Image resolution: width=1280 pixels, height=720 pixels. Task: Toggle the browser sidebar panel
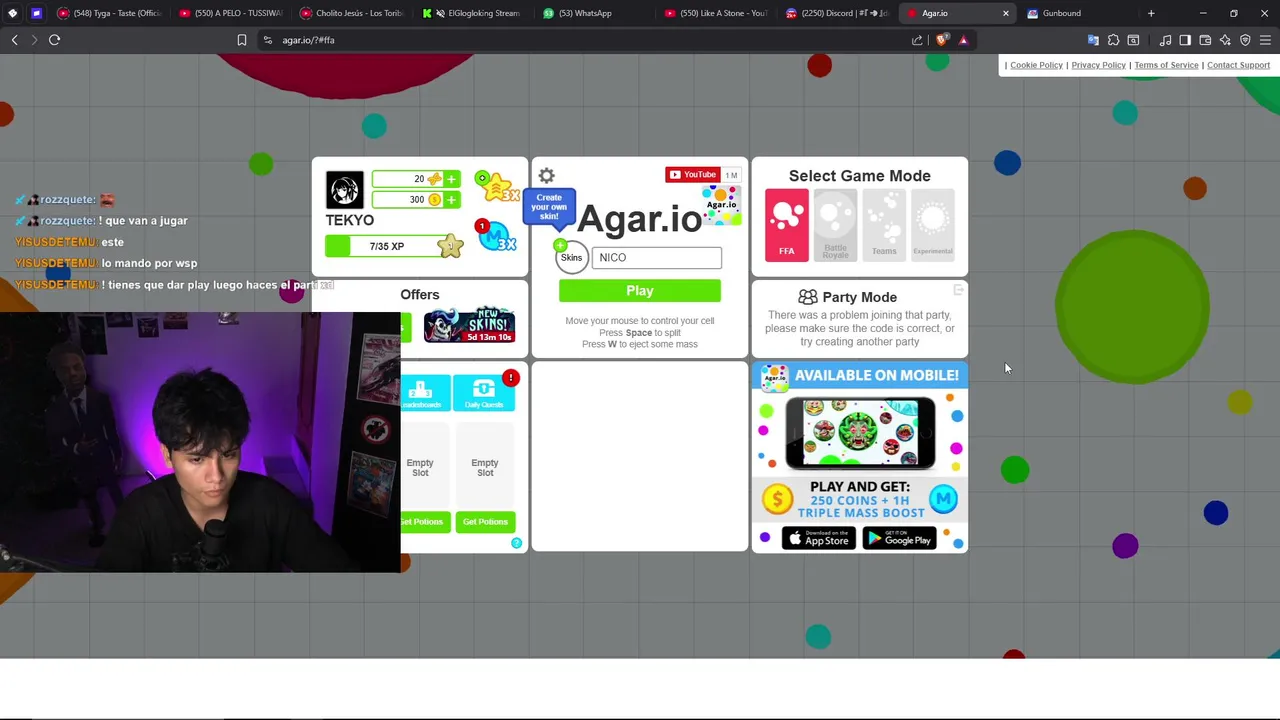pyautogui.click(x=1185, y=40)
